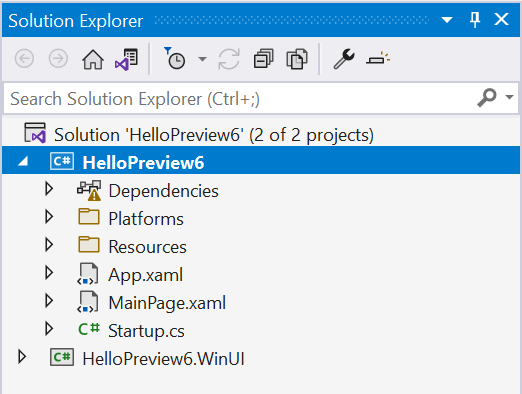Return to the Solution Explorer home view

pos(93,59)
